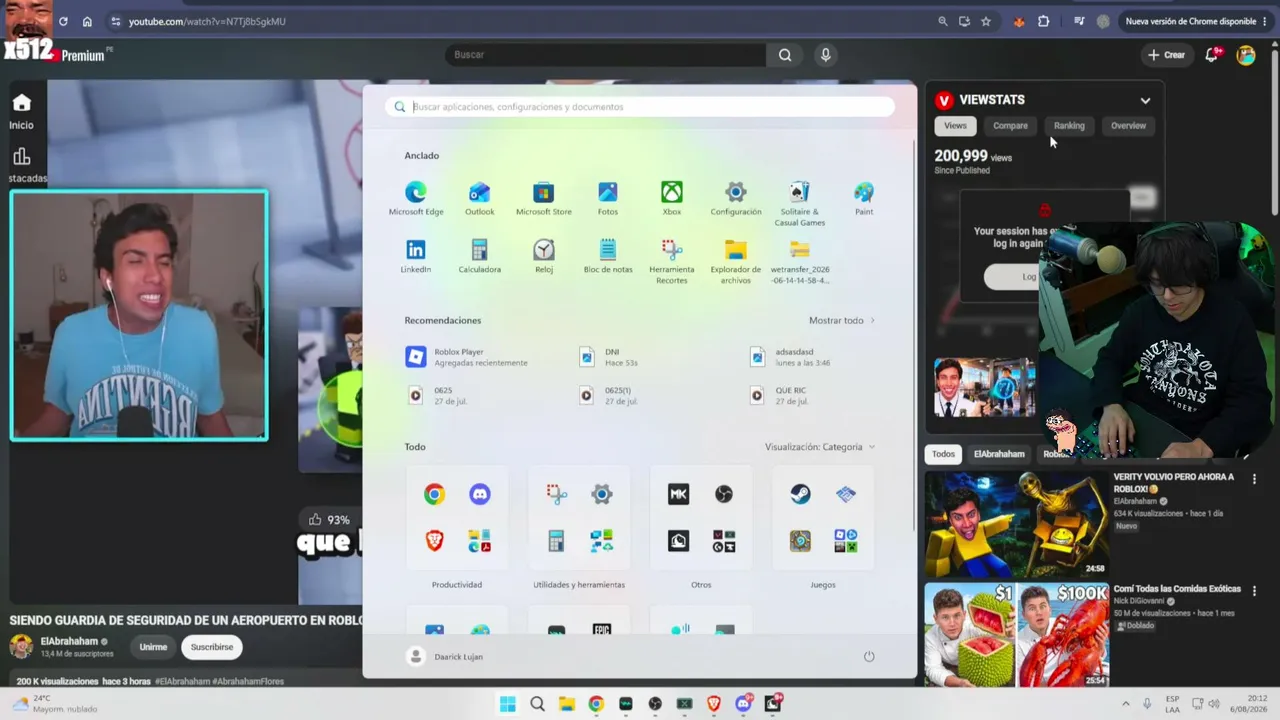Open options menu for Comidas Exóticas video
Image resolution: width=1280 pixels, height=720 pixels.
1254,591
